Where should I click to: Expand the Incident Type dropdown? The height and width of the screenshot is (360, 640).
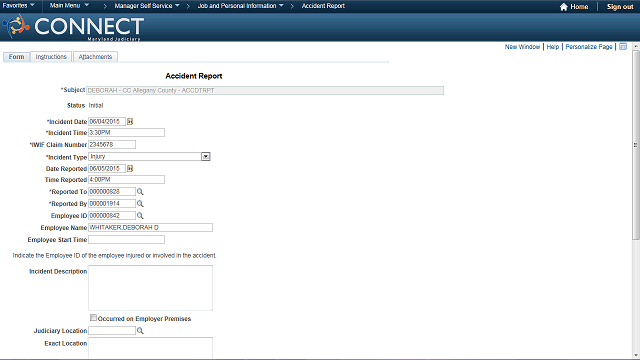point(205,157)
